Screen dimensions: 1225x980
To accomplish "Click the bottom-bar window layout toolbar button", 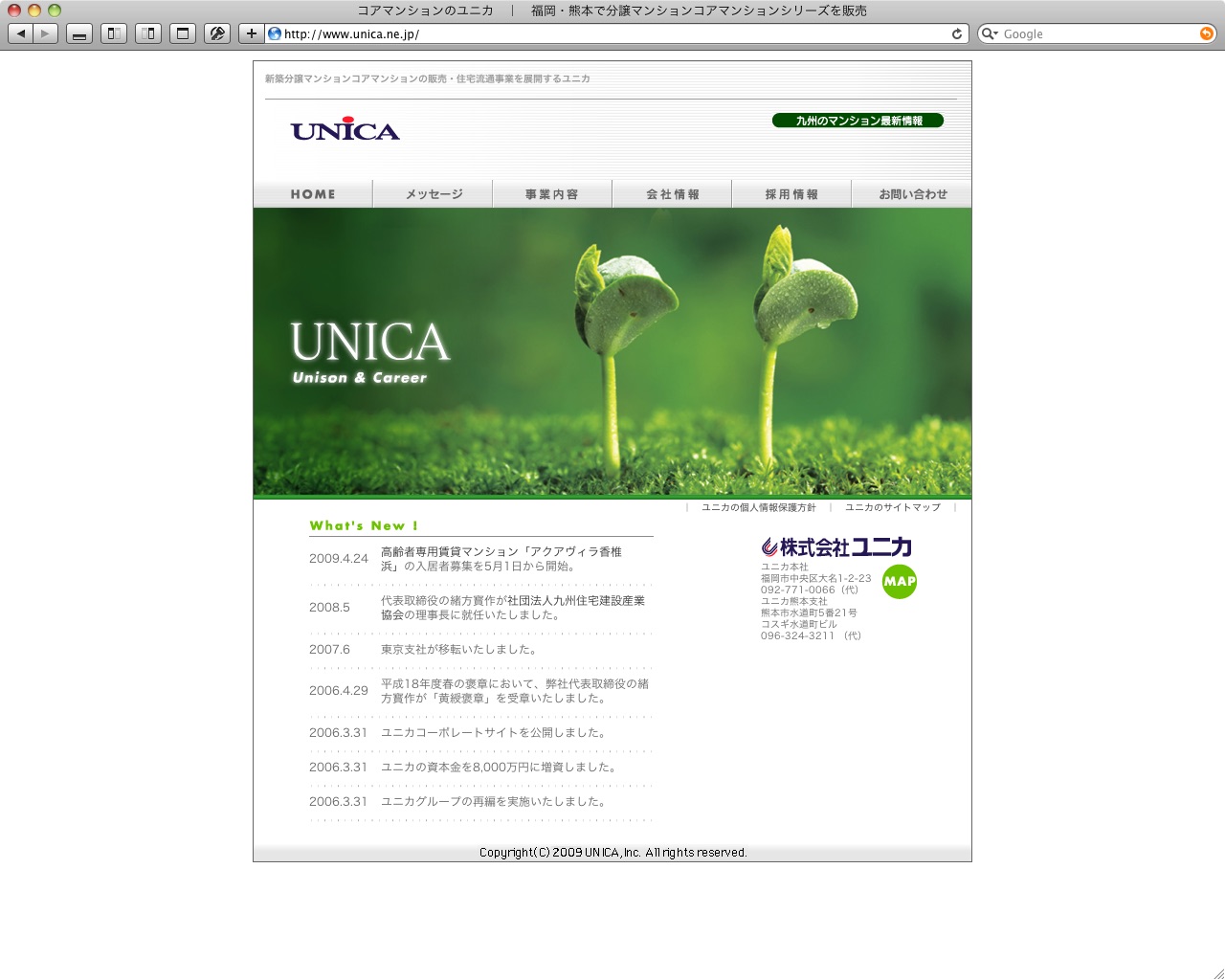I will [79, 33].
